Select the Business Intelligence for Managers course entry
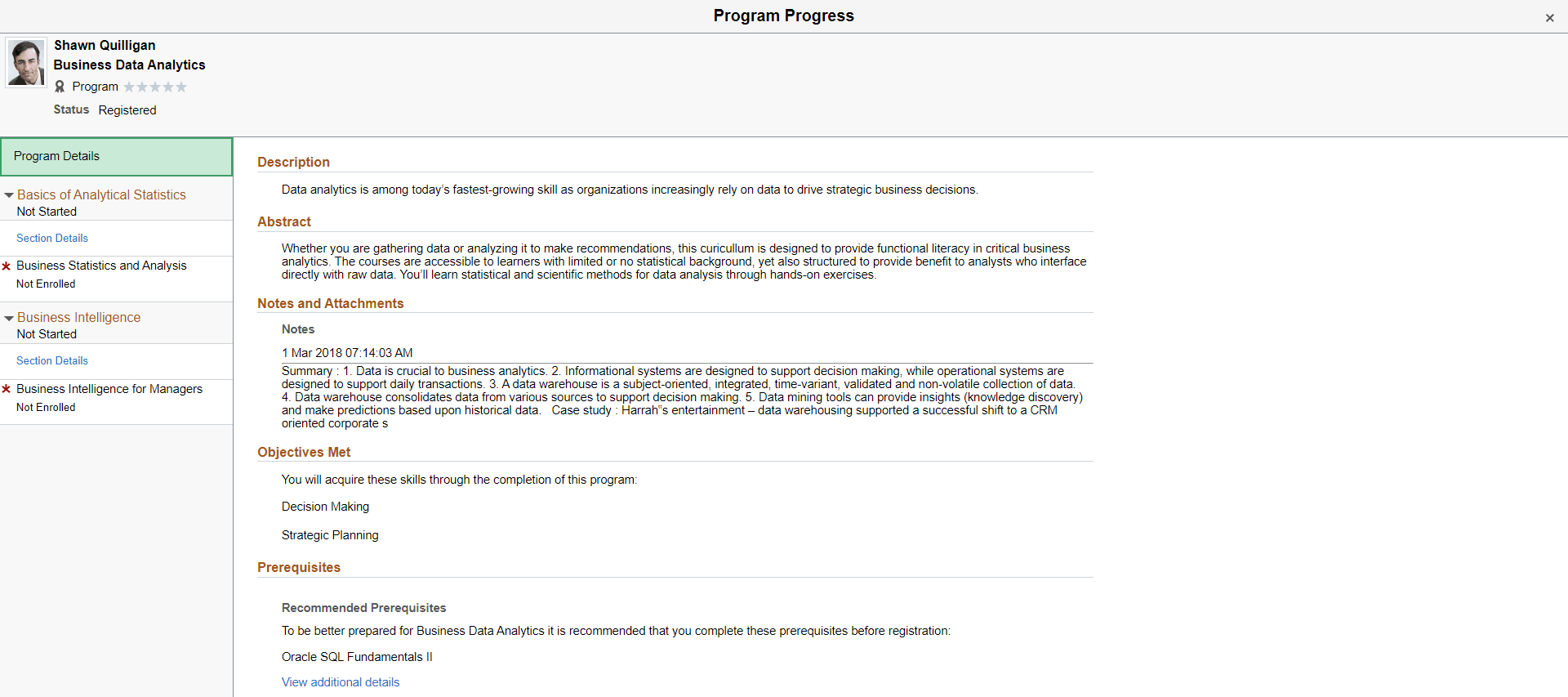Viewport: 1568px width, 697px height. click(109, 389)
